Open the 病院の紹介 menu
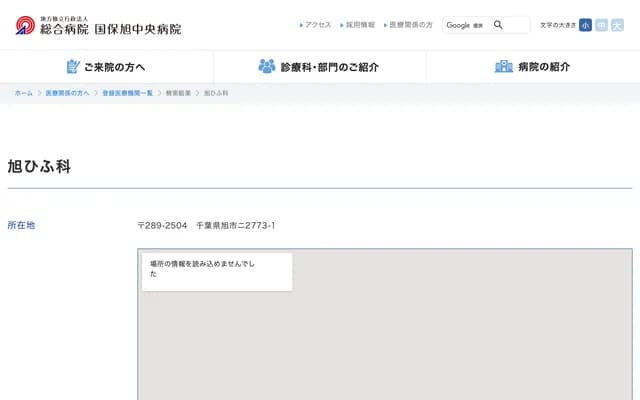 533,67
